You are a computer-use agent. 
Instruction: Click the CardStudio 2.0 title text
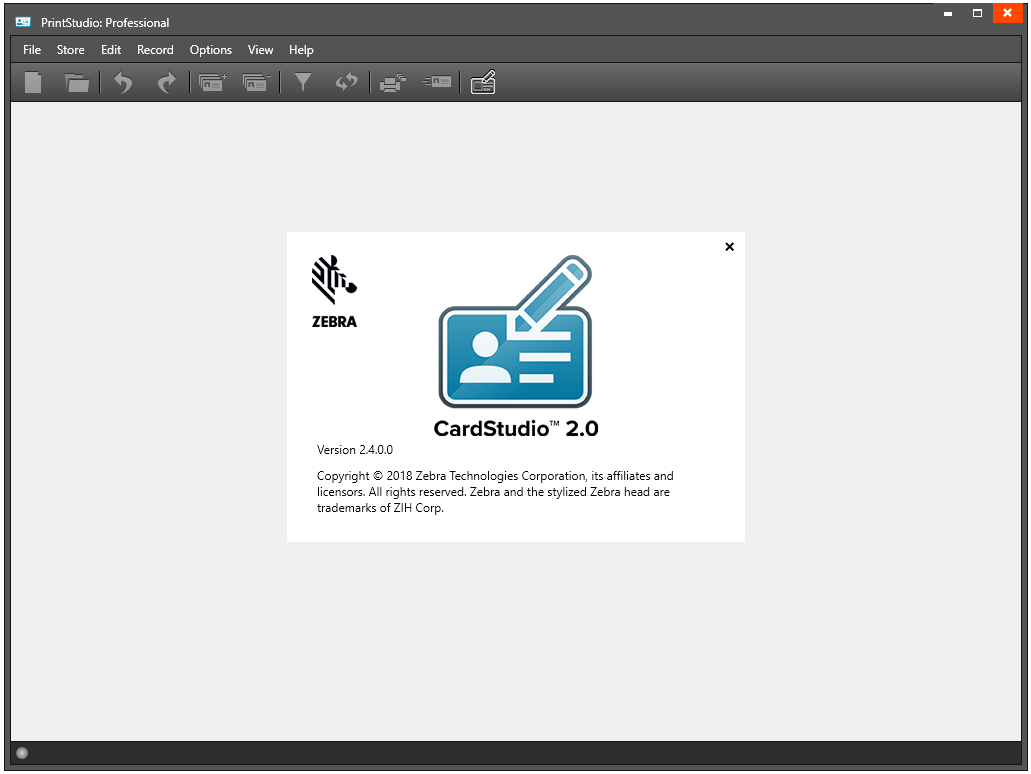pos(516,429)
